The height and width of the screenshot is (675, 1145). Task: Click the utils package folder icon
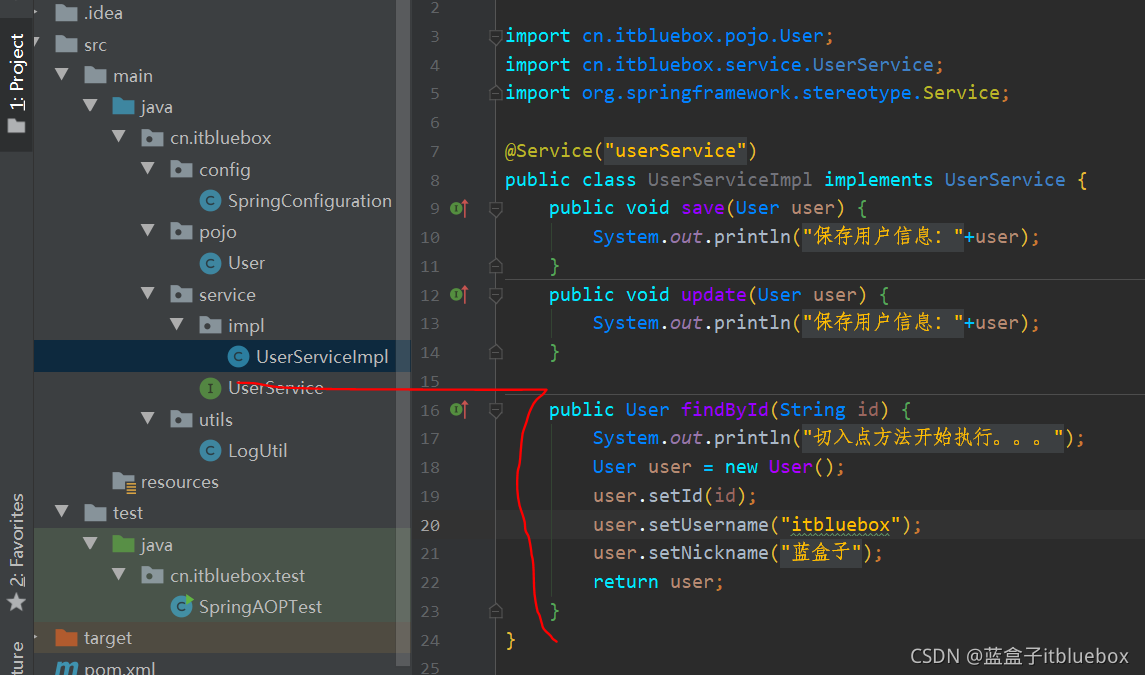181,419
